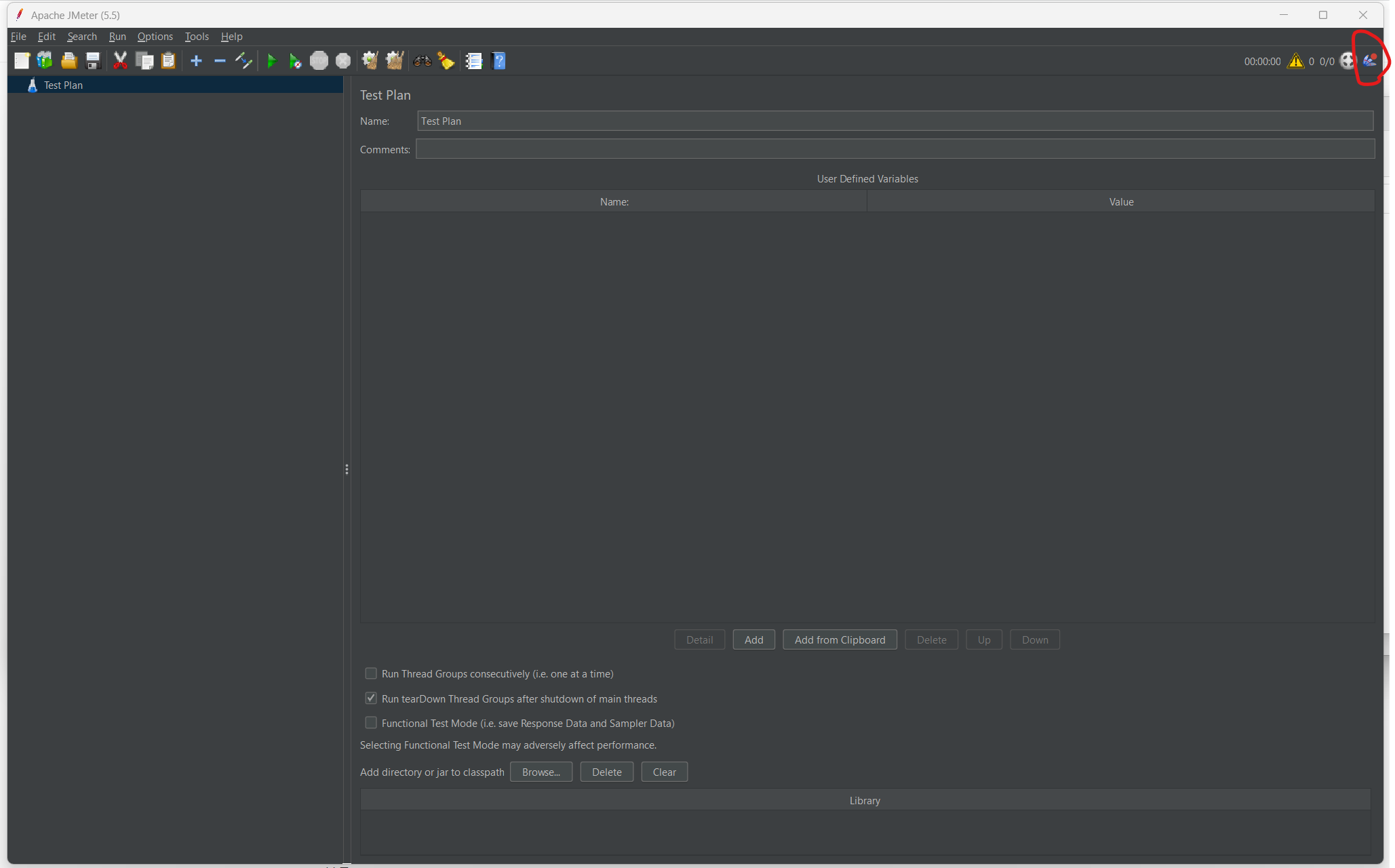Click the 0/0 active threads counter
The height and width of the screenshot is (868, 1395).
click(x=1327, y=62)
